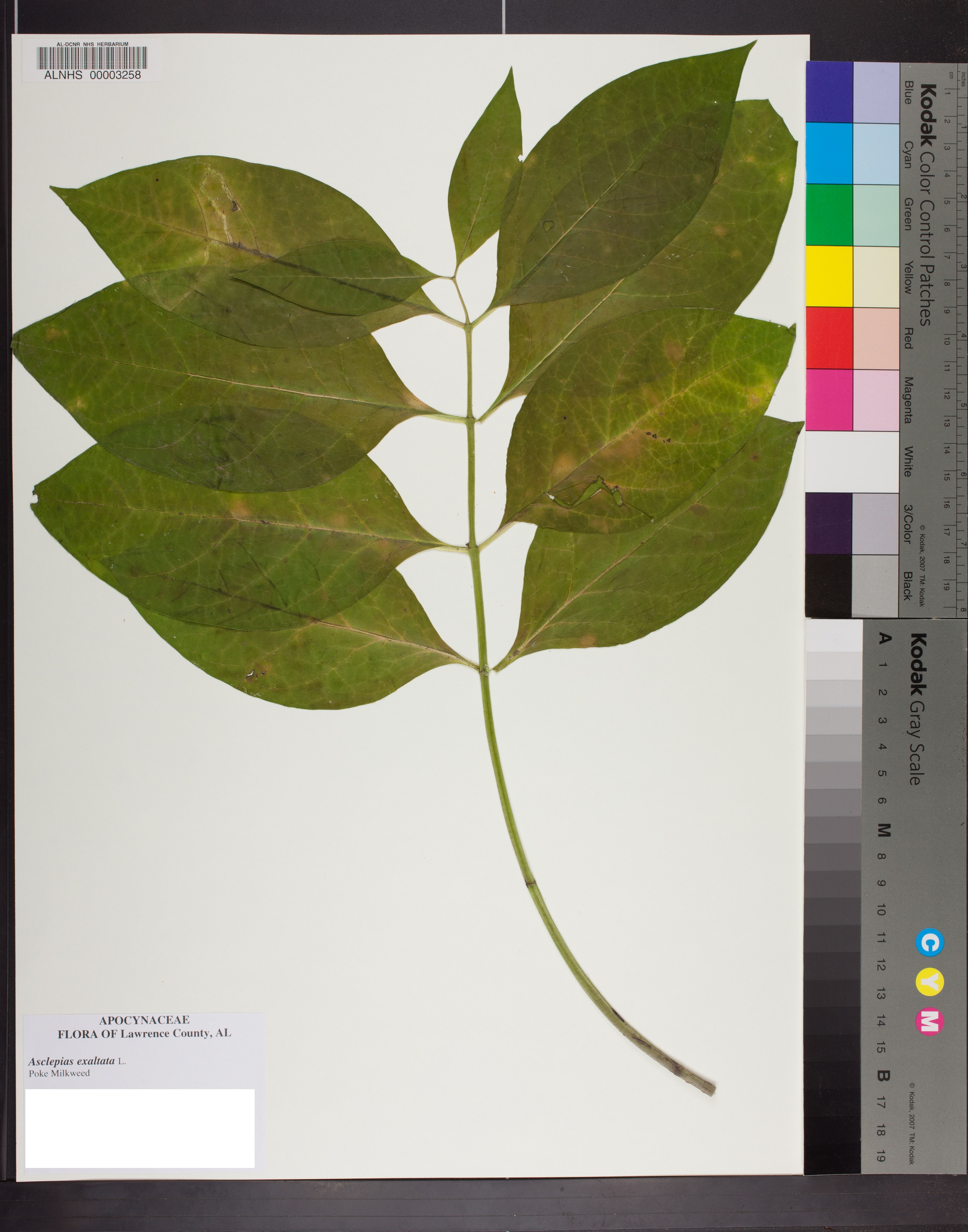Click the red color patch
The width and height of the screenshot is (968, 1232).
click(829, 338)
